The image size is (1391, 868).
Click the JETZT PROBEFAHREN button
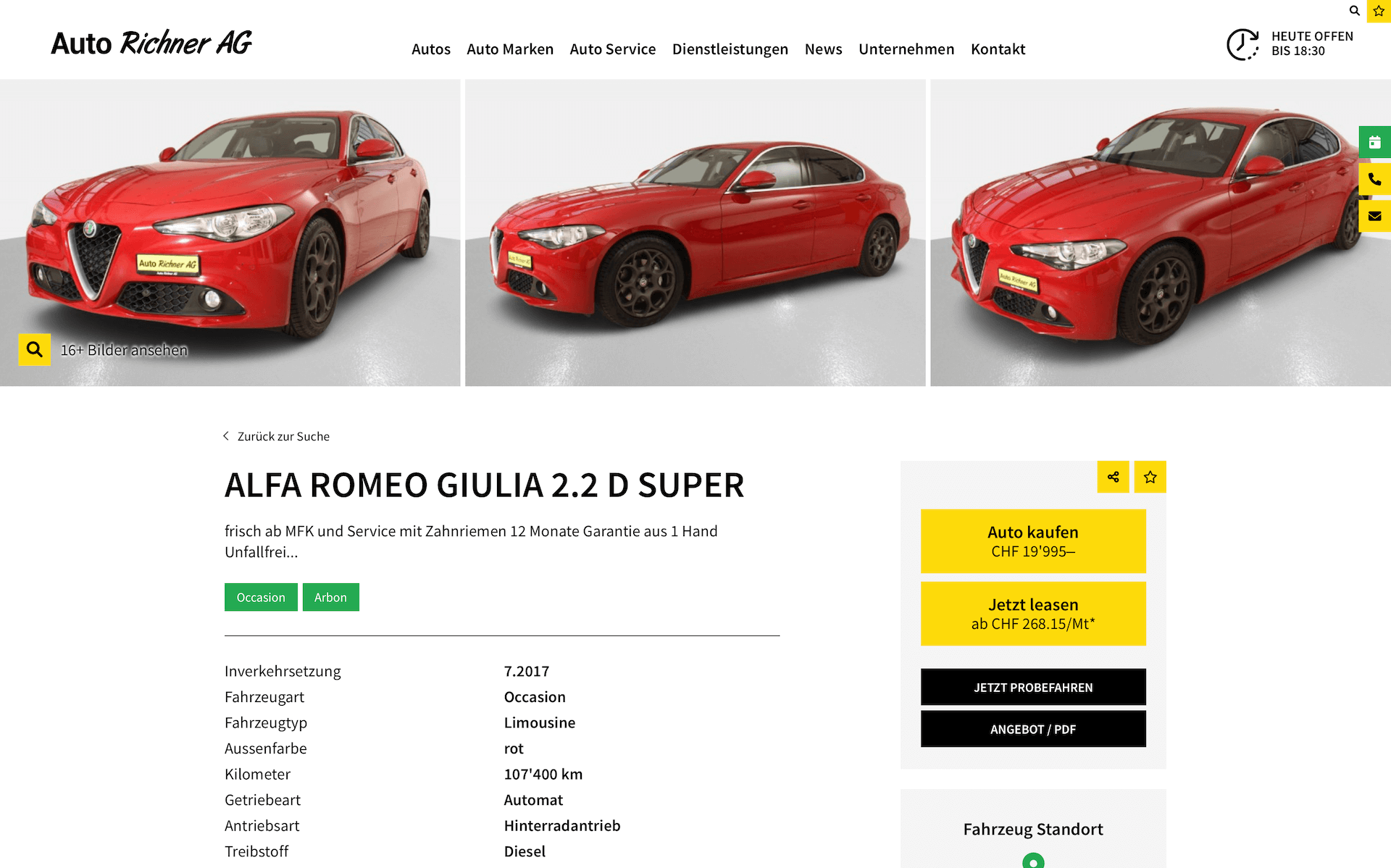(x=1033, y=687)
